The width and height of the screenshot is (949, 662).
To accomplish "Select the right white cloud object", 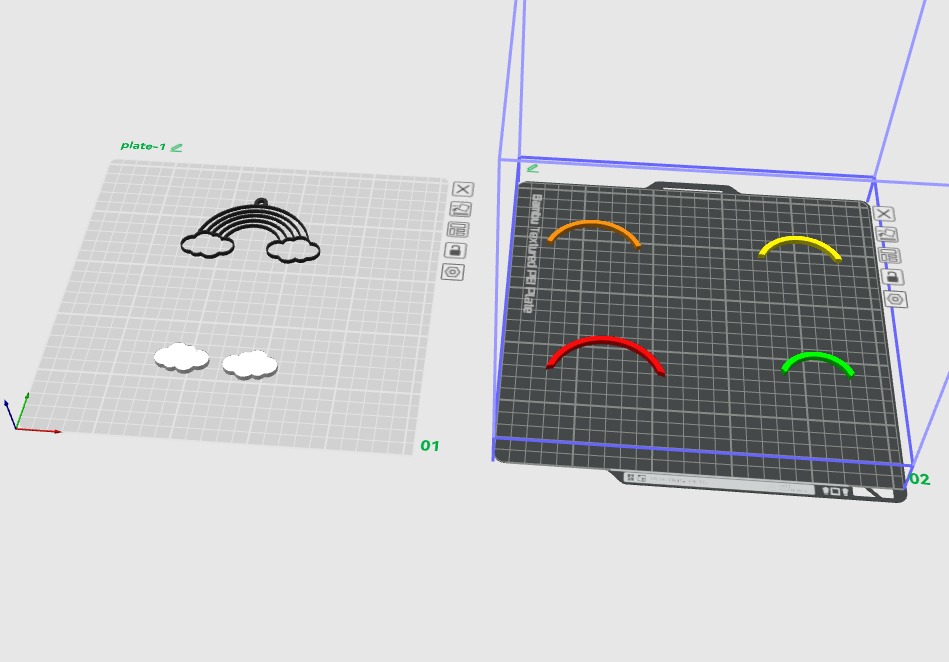I will pyautogui.click(x=250, y=364).
